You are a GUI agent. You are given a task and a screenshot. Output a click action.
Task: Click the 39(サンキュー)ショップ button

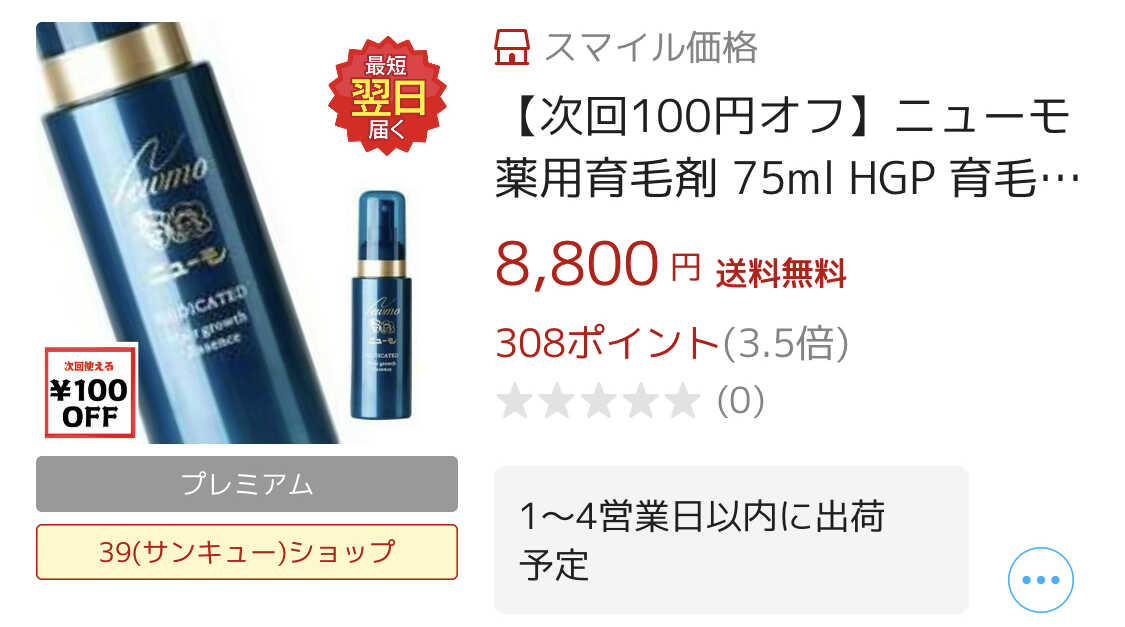[x=247, y=552]
